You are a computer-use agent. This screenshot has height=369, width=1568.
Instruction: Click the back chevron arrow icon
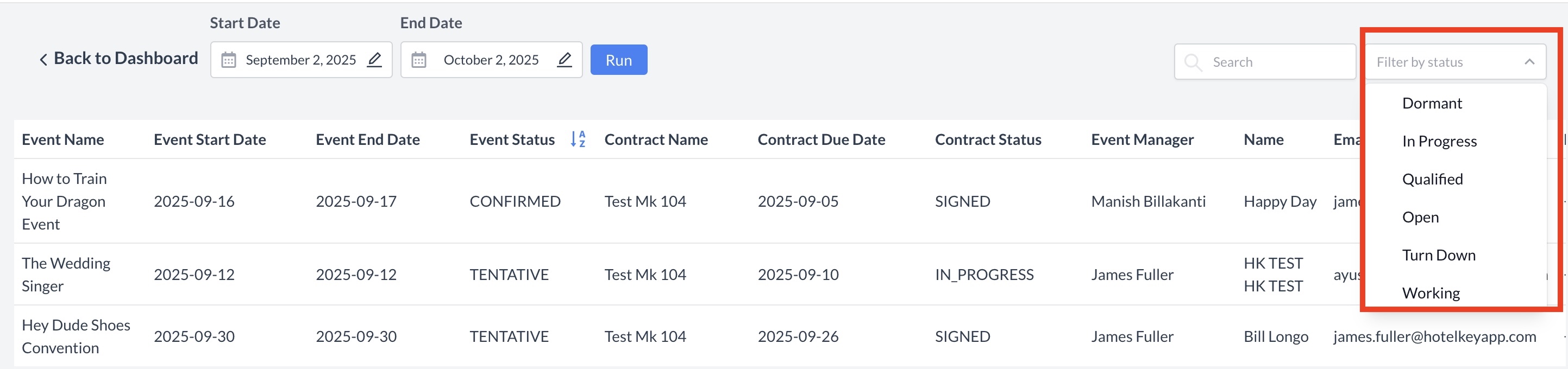(43, 60)
